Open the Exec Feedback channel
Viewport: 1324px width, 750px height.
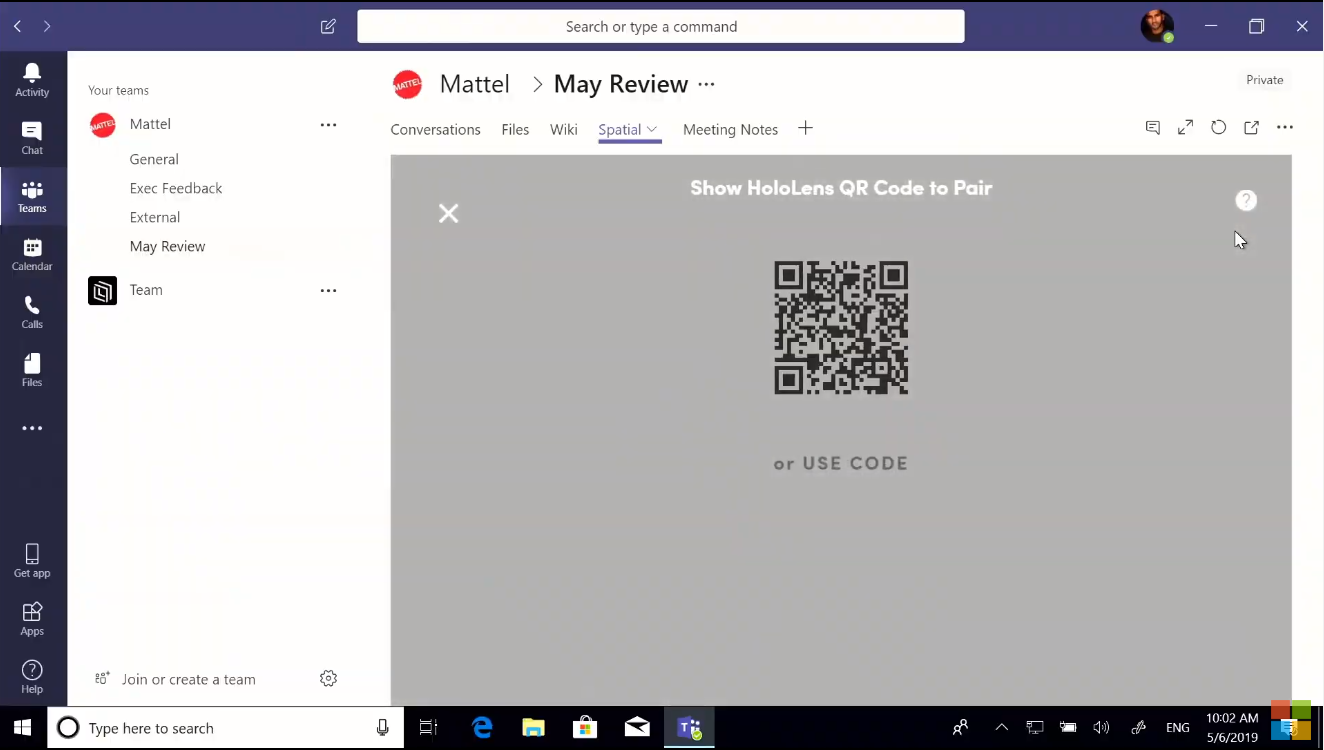coord(176,188)
